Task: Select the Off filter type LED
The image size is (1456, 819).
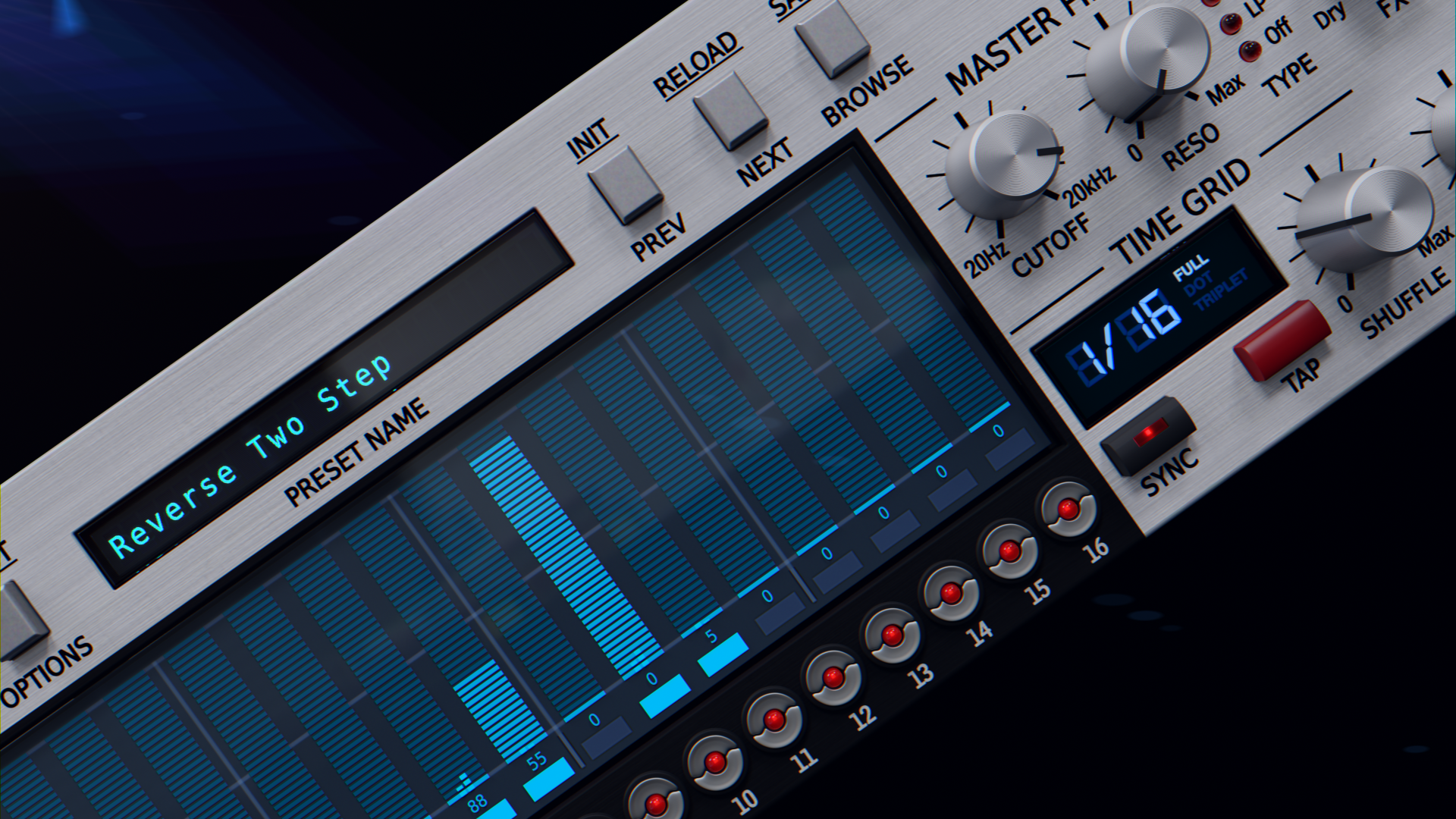Action: [x=1250, y=52]
